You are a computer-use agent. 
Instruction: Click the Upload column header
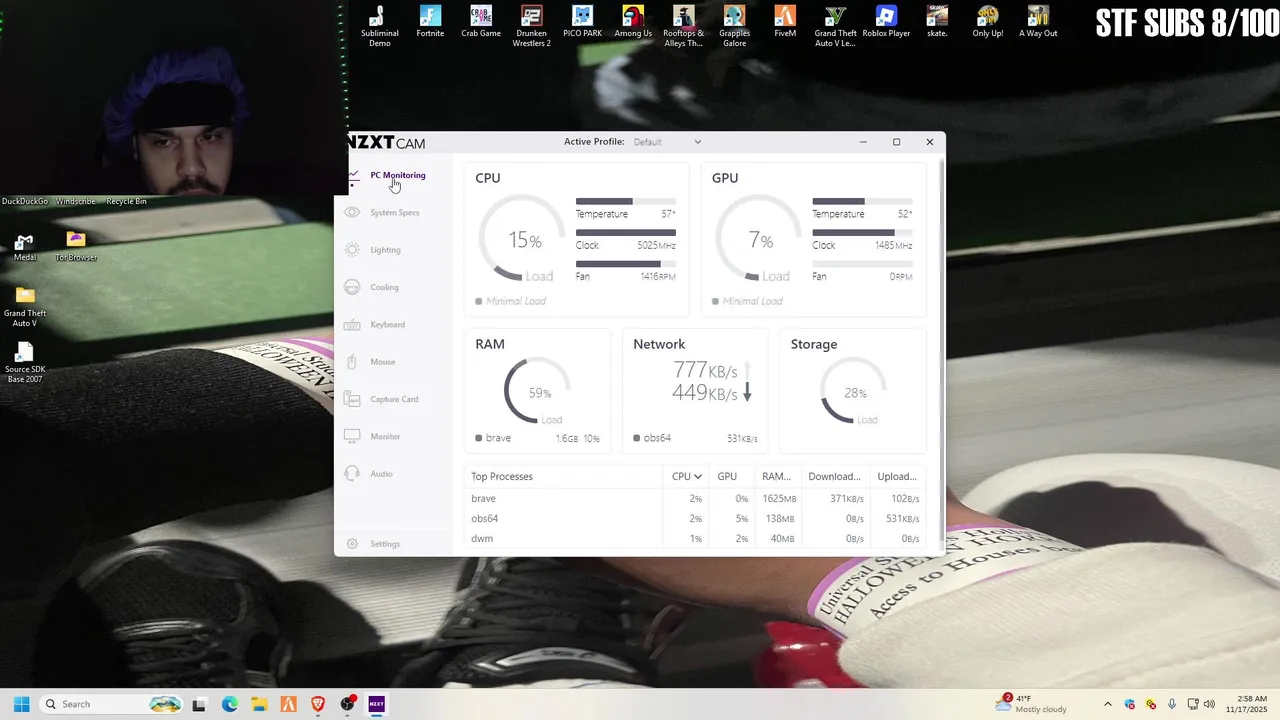(896, 476)
